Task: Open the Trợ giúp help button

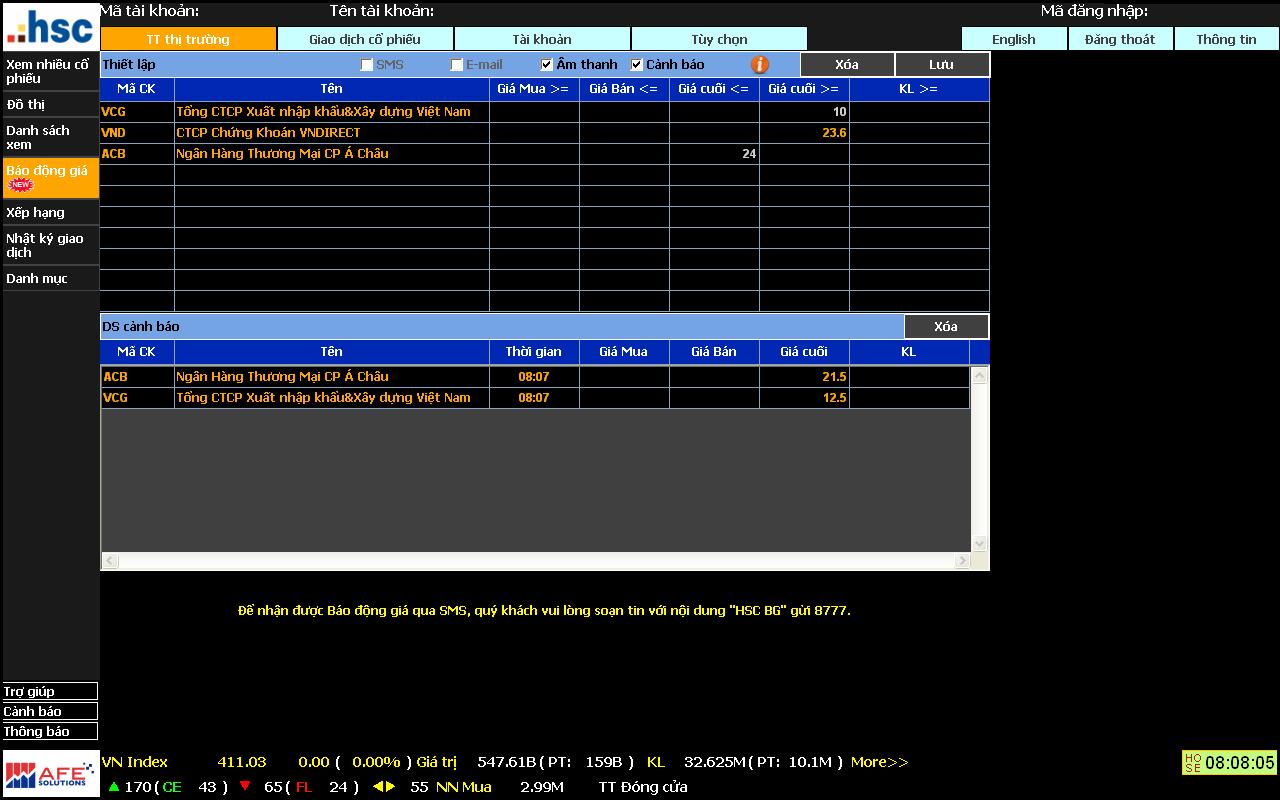Action: 50,691
